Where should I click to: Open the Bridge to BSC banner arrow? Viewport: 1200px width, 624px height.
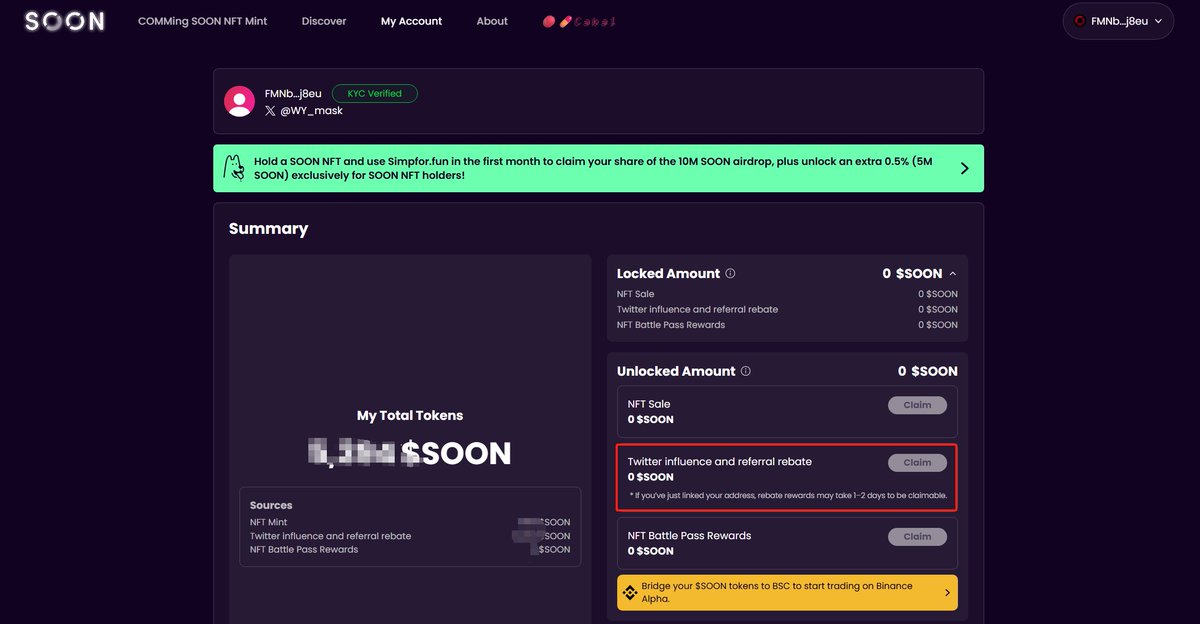point(947,593)
